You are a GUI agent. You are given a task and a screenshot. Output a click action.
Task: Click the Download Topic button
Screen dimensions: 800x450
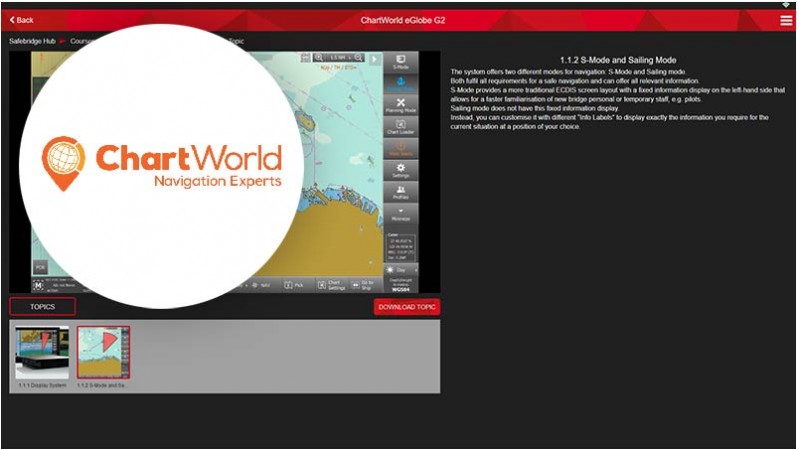click(x=407, y=307)
